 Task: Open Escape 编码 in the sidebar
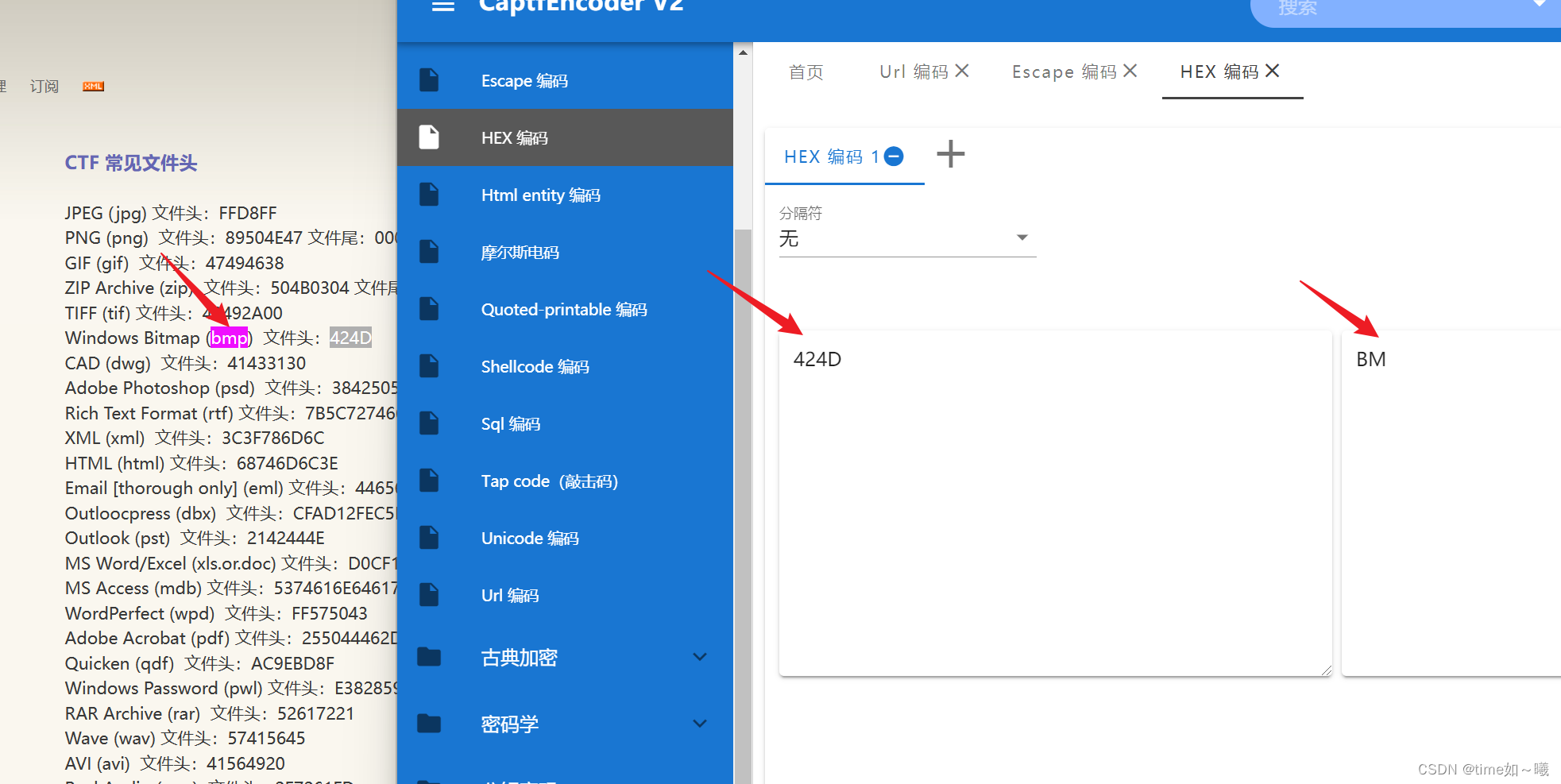[565, 80]
